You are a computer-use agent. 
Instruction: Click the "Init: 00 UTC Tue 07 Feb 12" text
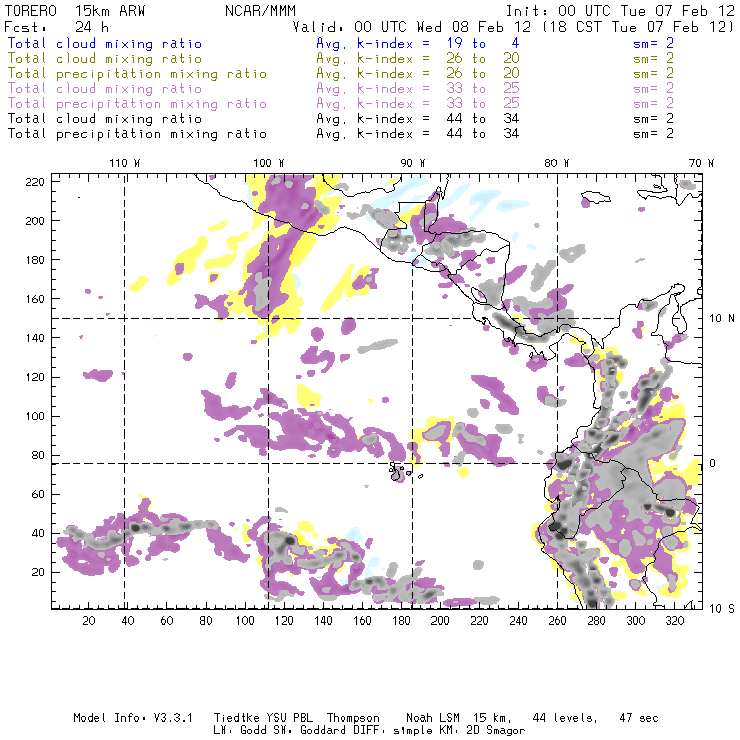click(x=620, y=11)
